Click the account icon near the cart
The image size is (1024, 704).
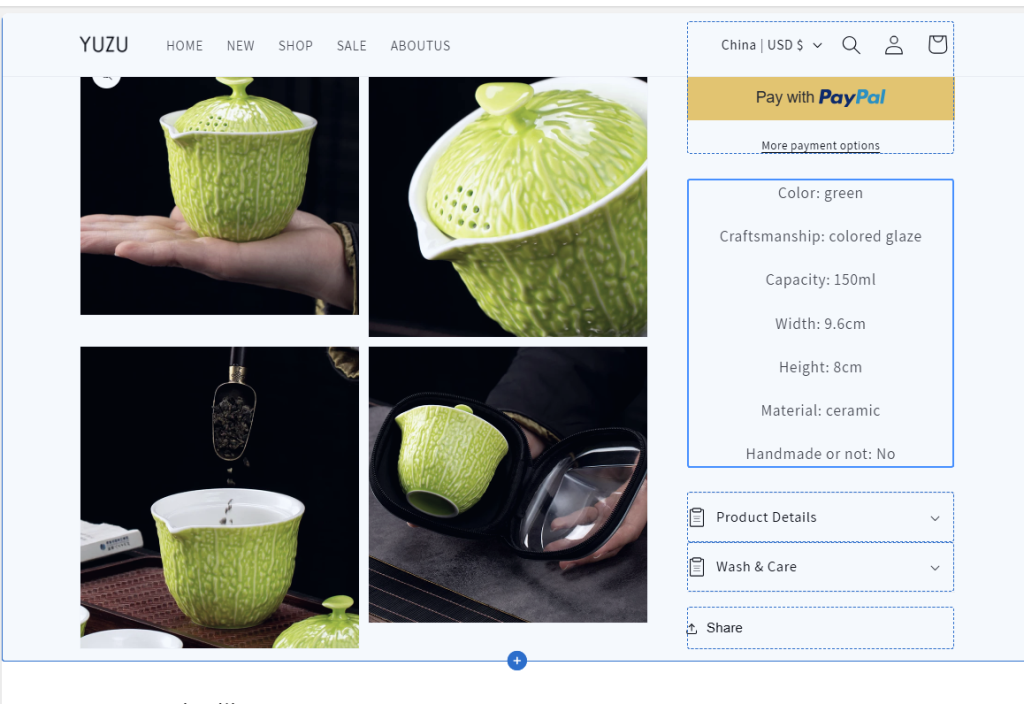tap(893, 44)
